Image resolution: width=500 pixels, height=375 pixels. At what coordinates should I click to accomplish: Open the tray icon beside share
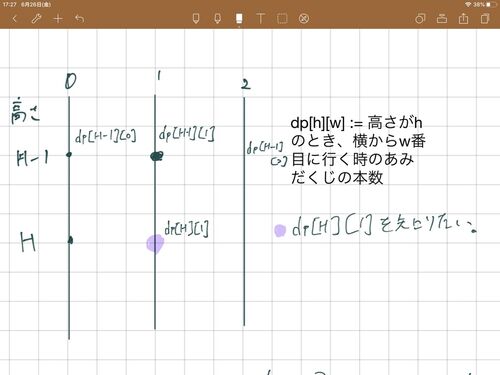click(x=442, y=19)
